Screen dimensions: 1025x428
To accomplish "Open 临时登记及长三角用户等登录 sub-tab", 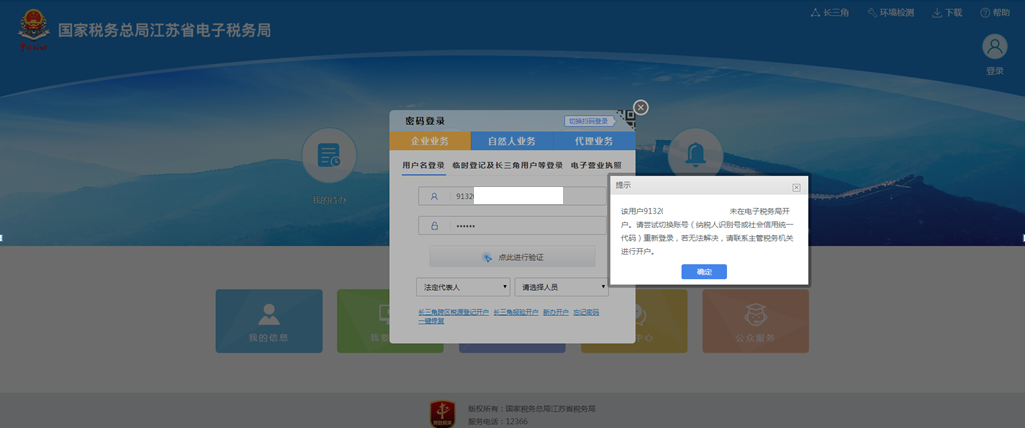I will pyautogui.click(x=507, y=166).
